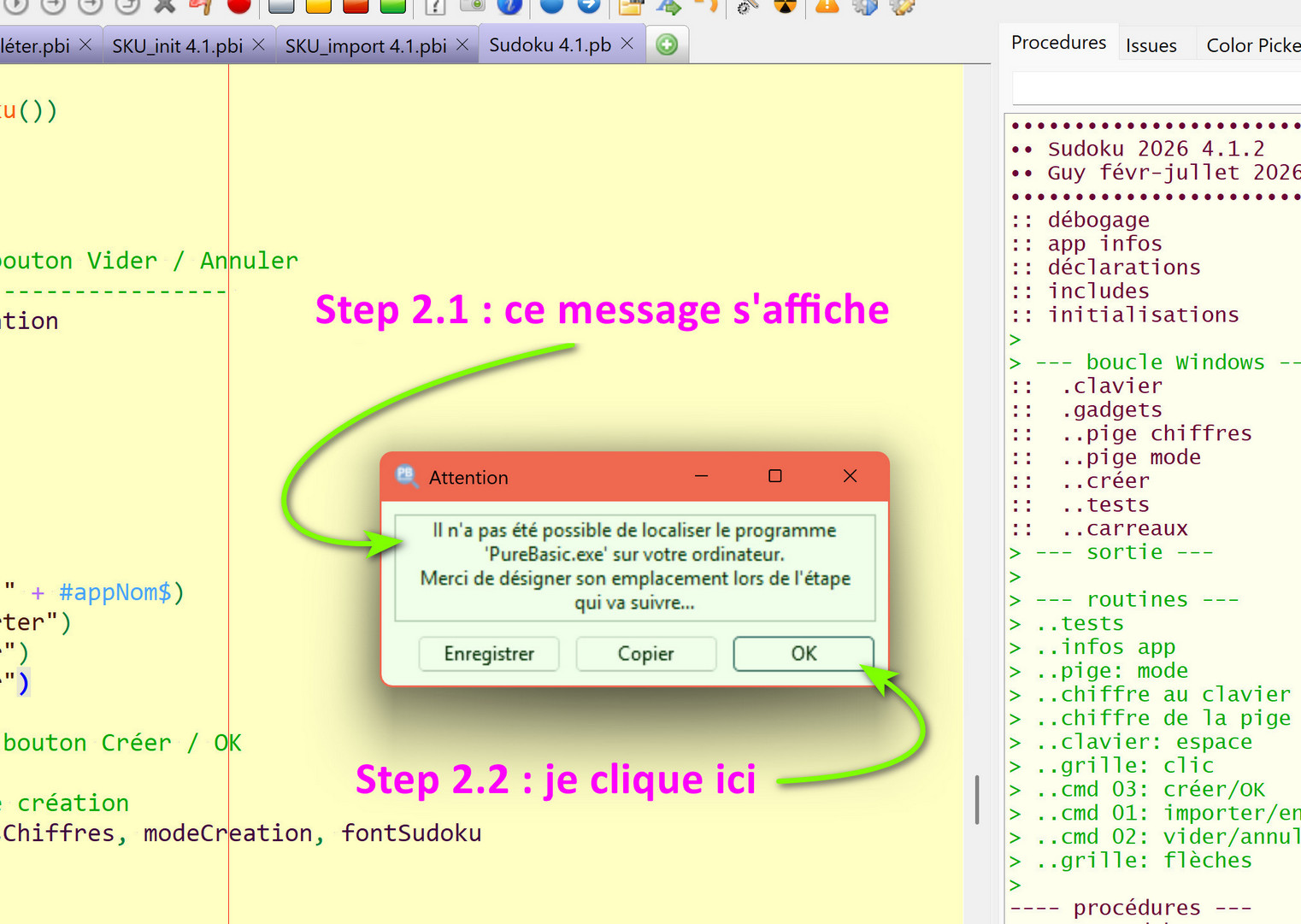
Task: Click the editor vertical scrollbar thumb
Action: point(977,800)
